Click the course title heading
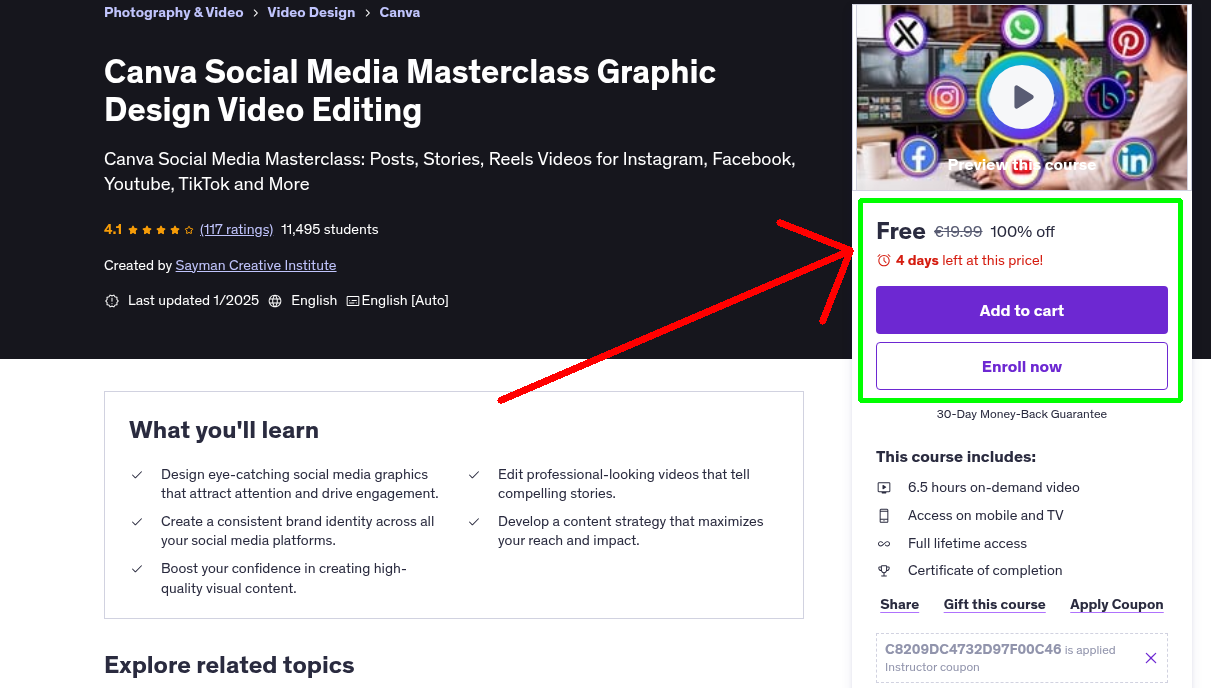 coord(410,90)
